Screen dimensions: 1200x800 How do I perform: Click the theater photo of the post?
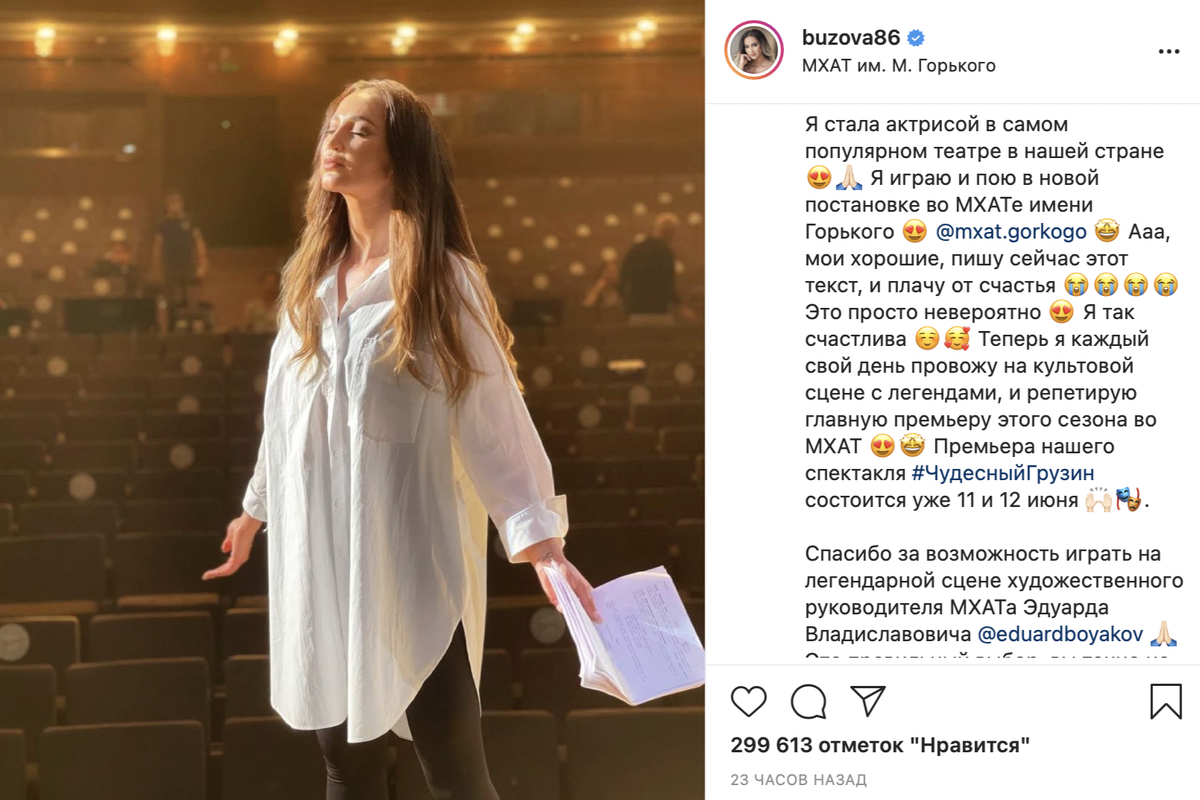pyautogui.click(x=352, y=400)
